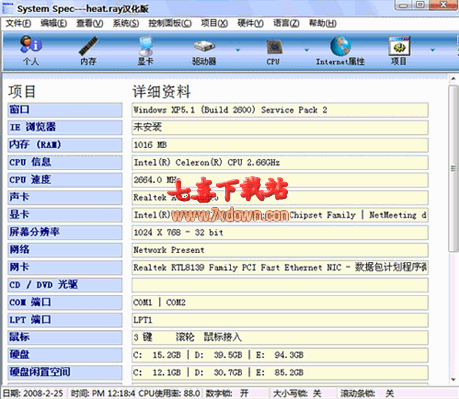Click the vertical scrollbar down arrow
This screenshot has width=459, height=399.
(453, 379)
